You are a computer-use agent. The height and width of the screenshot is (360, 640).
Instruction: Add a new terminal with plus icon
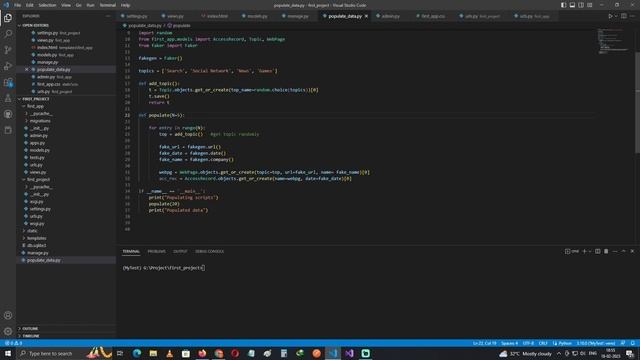(584, 251)
